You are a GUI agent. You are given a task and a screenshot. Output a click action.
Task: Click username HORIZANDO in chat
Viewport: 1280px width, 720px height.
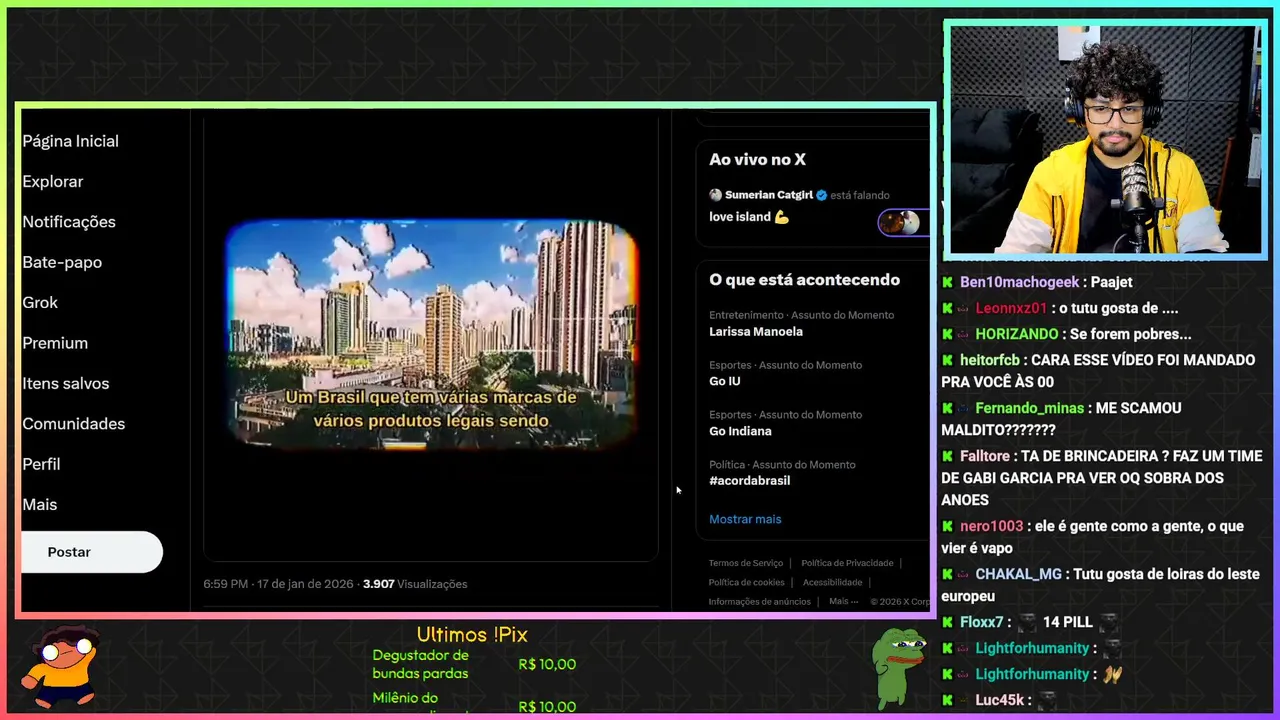(1016, 334)
